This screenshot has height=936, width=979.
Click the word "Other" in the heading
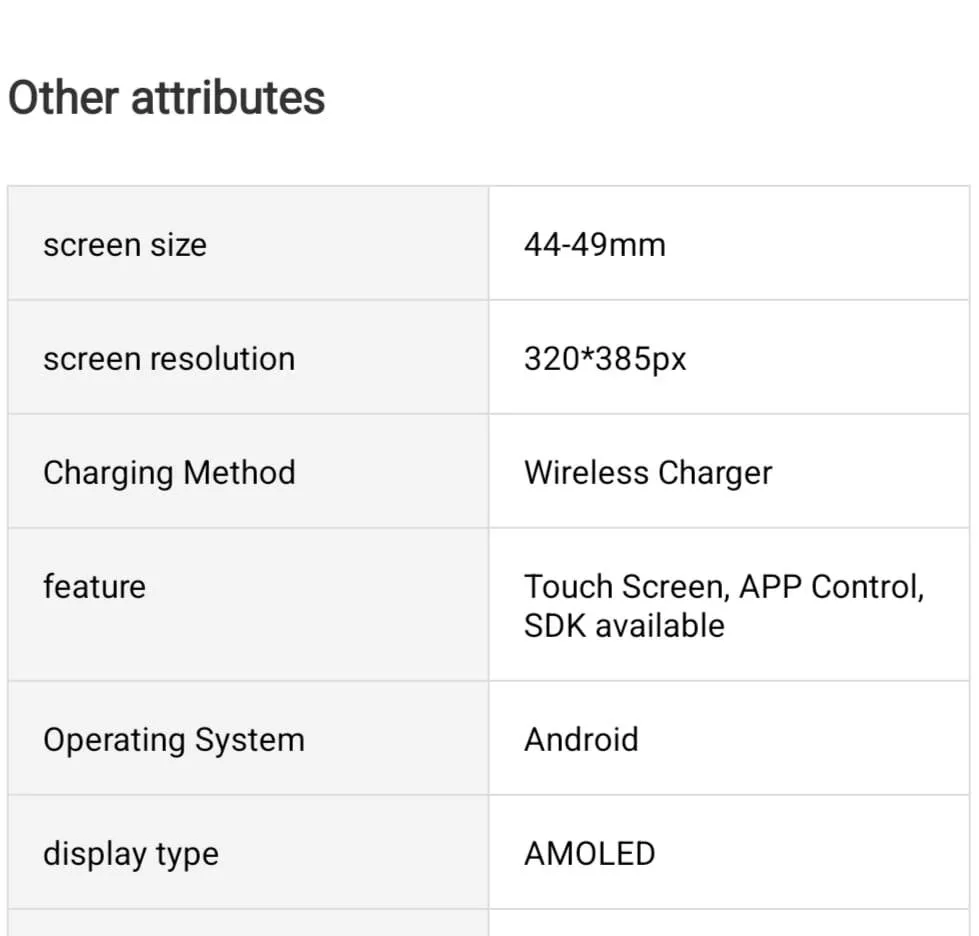tap(63, 98)
